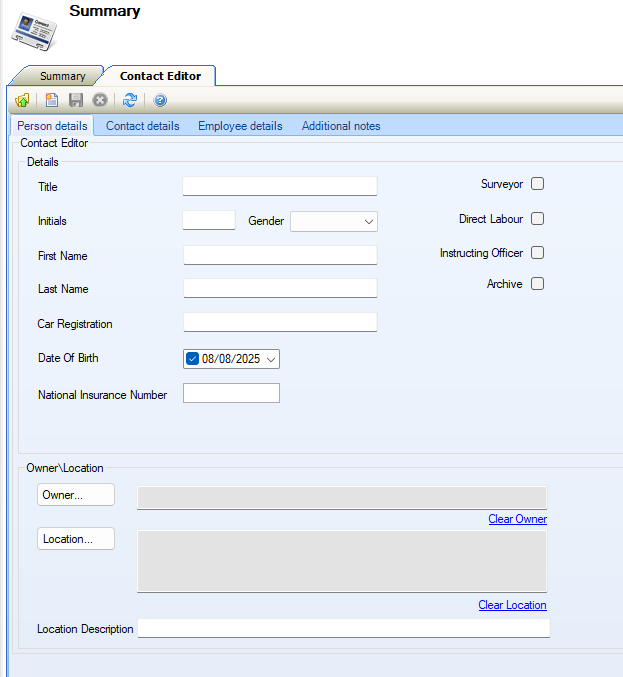
Task: Enable the Surveyor checkbox
Action: pos(538,184)
